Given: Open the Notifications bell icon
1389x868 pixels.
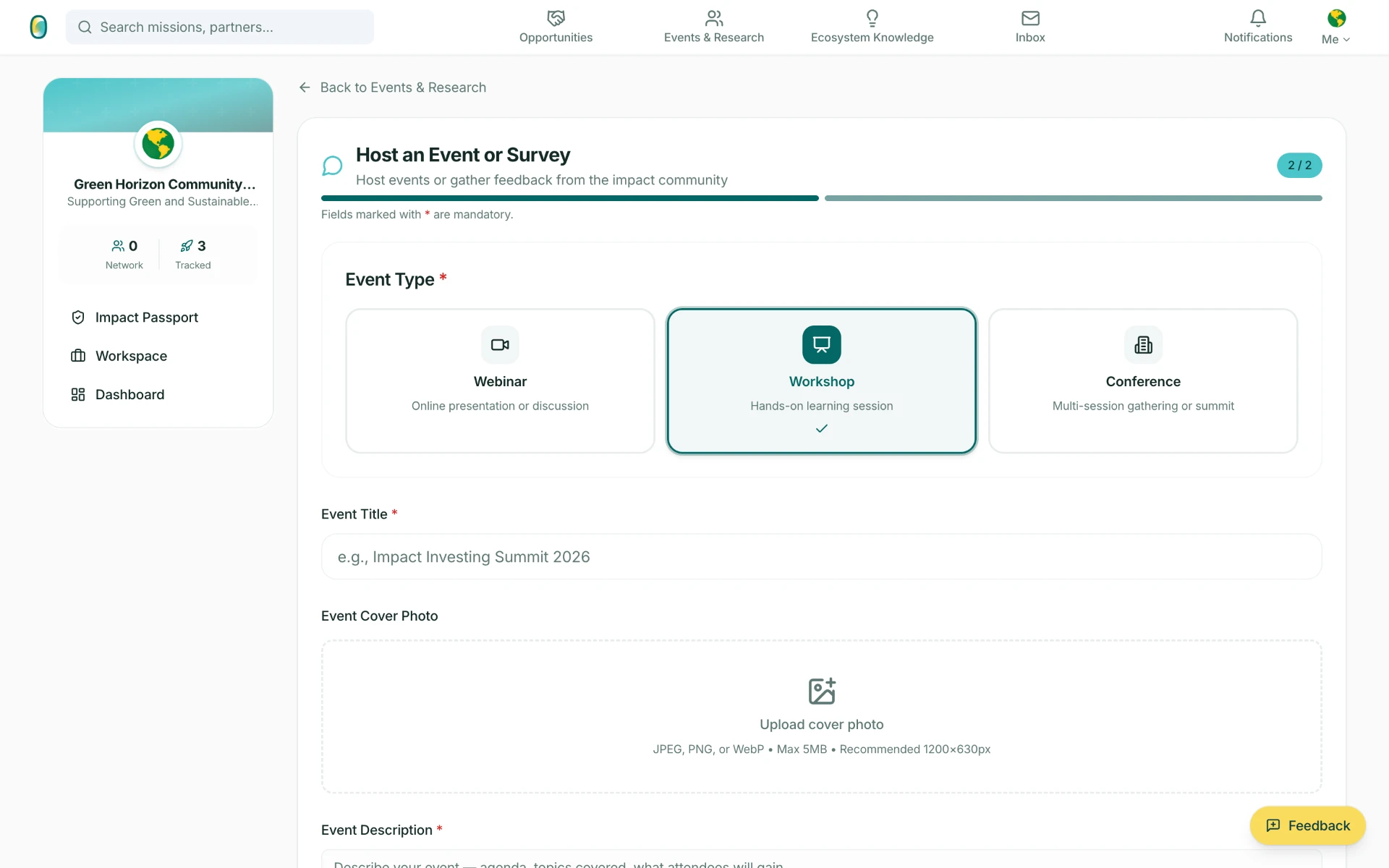Looking at the screenshot, I should pos(1258,17).
